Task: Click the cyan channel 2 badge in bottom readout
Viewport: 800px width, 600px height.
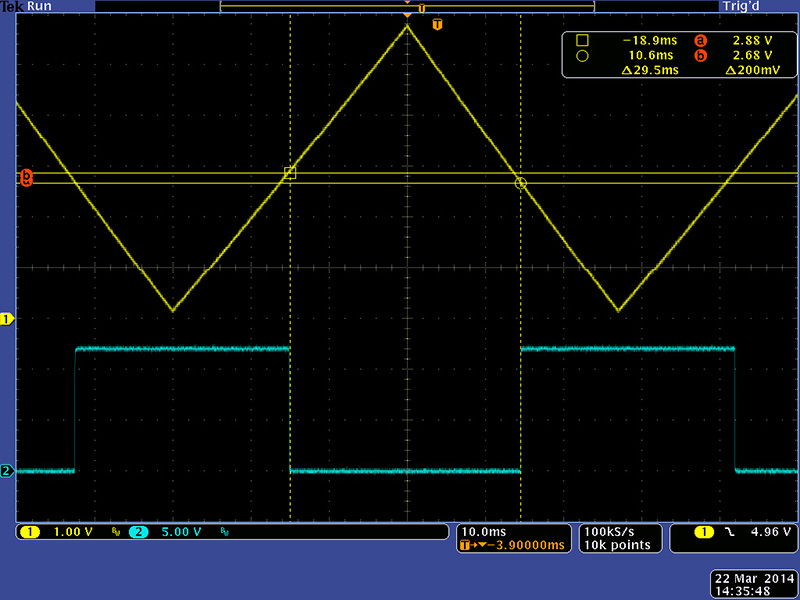Action: pyautogui.click(x=139, y=532)
